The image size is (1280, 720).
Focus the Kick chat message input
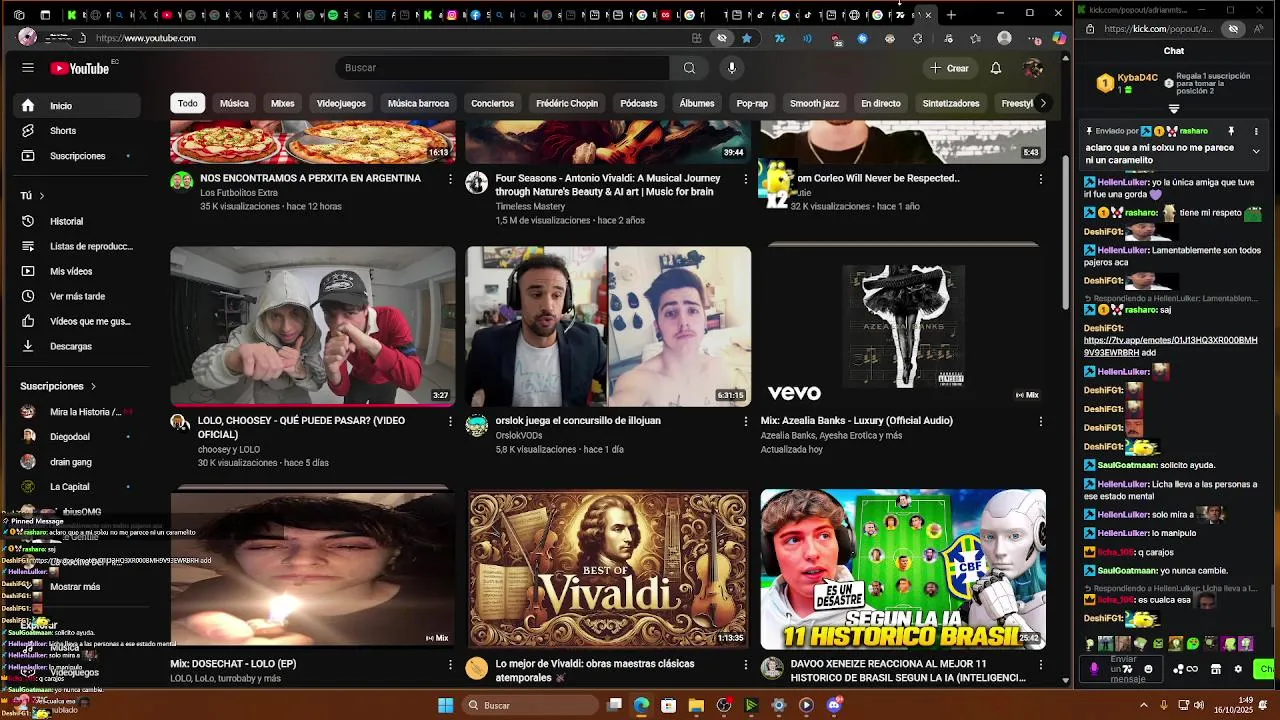coord(1122,669)
